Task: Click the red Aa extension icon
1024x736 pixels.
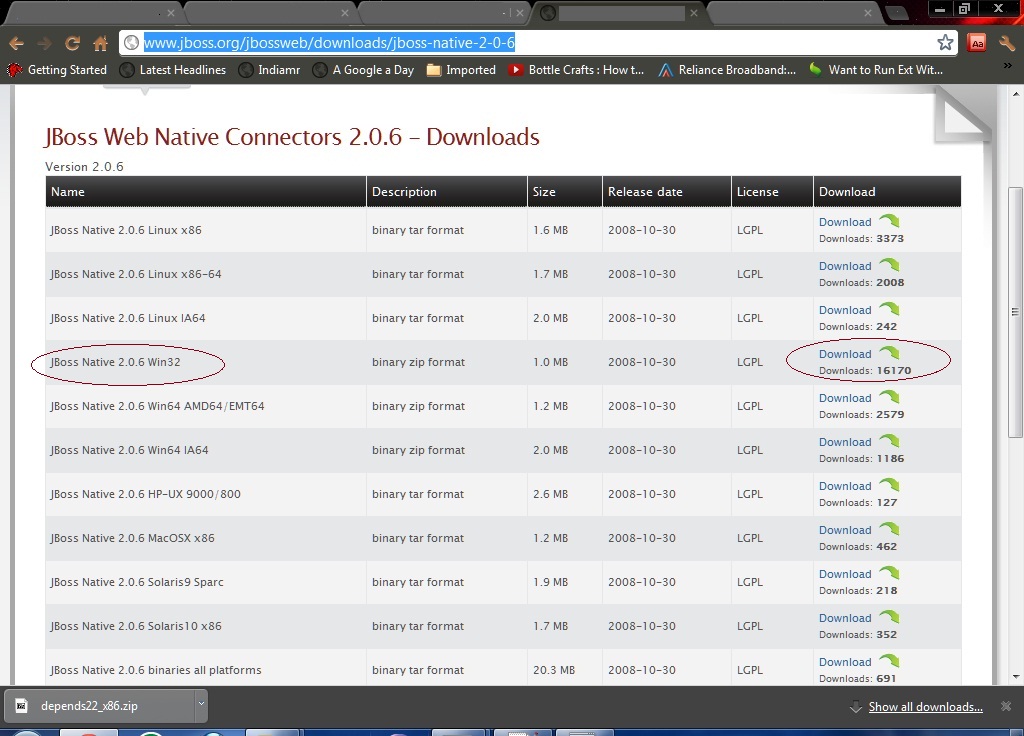Action: 977,43
